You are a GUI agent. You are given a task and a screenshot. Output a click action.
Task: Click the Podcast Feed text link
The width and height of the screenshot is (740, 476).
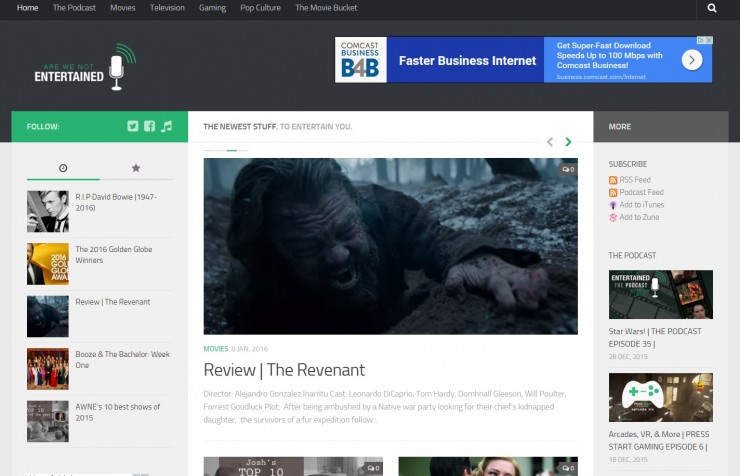tap(641, 192)
